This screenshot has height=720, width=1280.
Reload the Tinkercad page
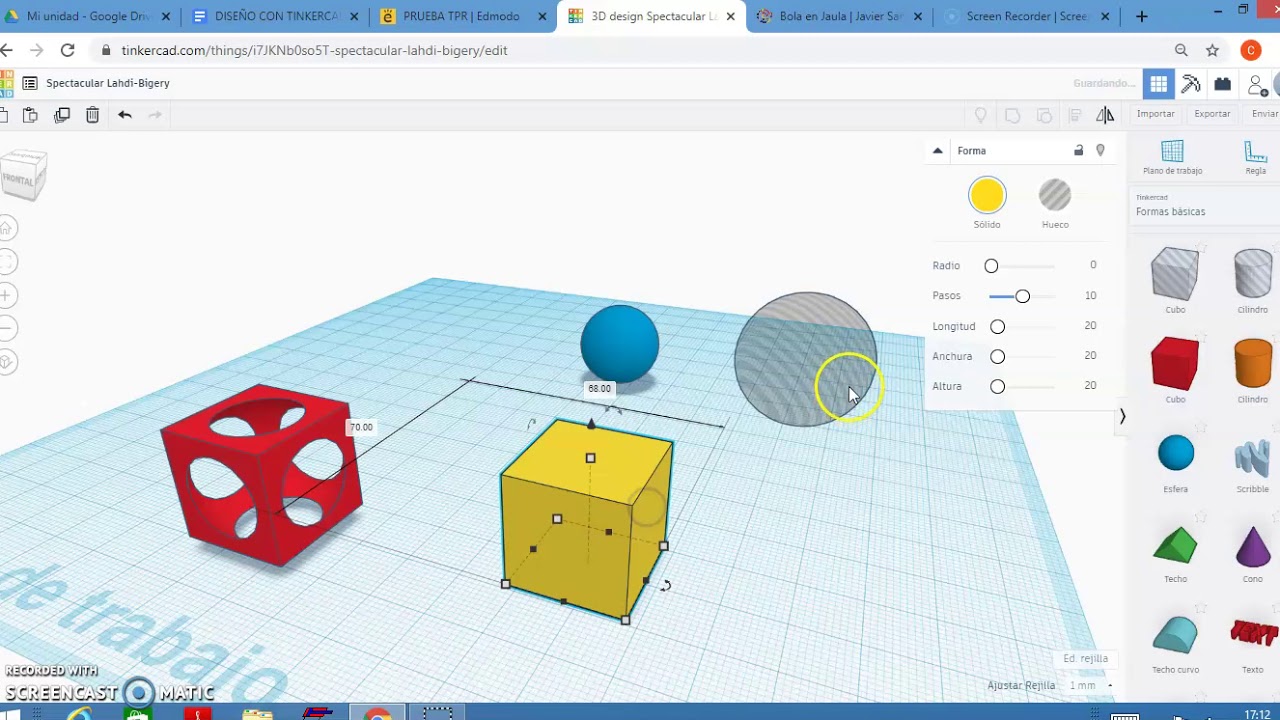tap(67, 50)
